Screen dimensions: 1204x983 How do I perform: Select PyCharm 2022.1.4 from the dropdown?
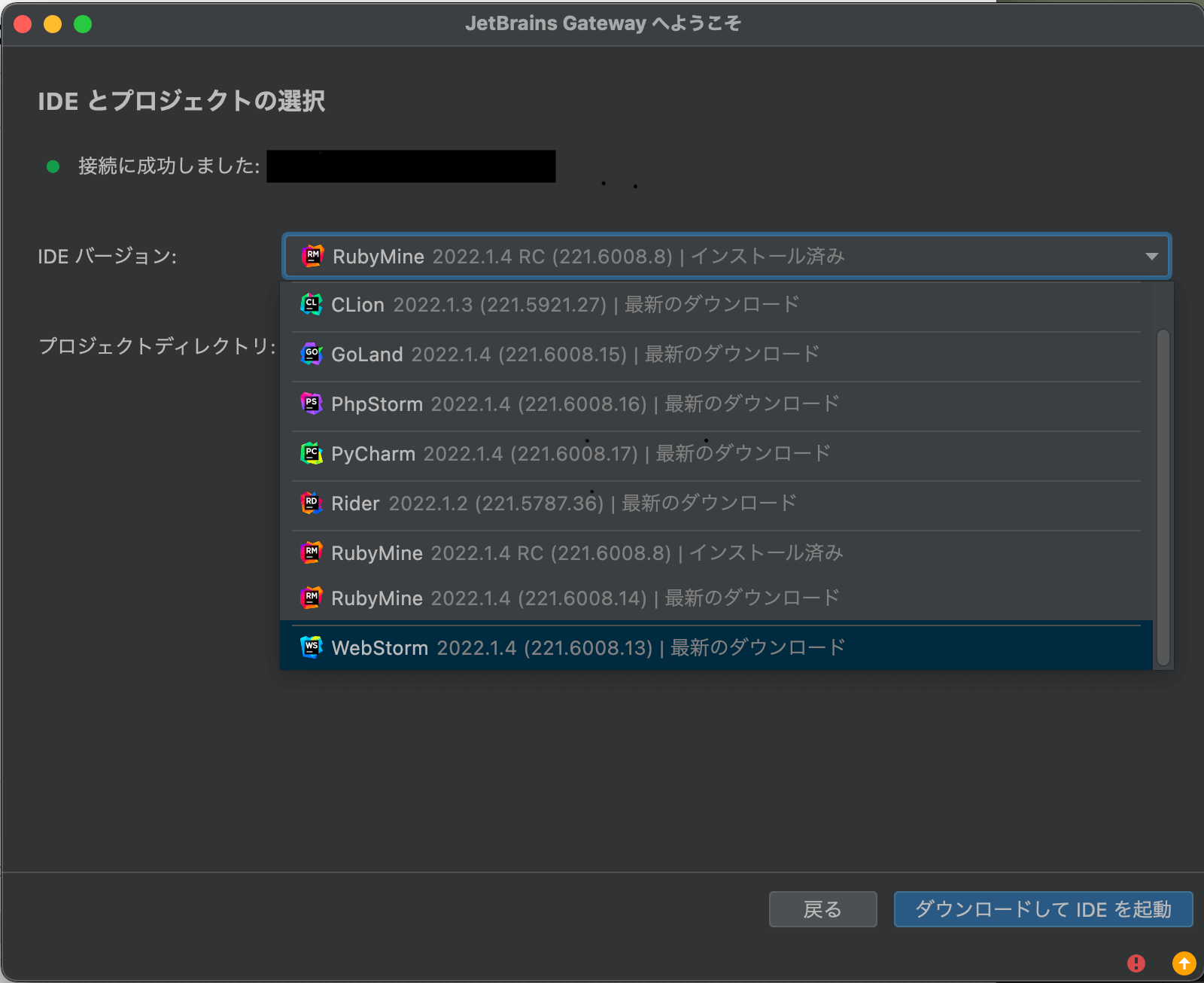point(579,453)
